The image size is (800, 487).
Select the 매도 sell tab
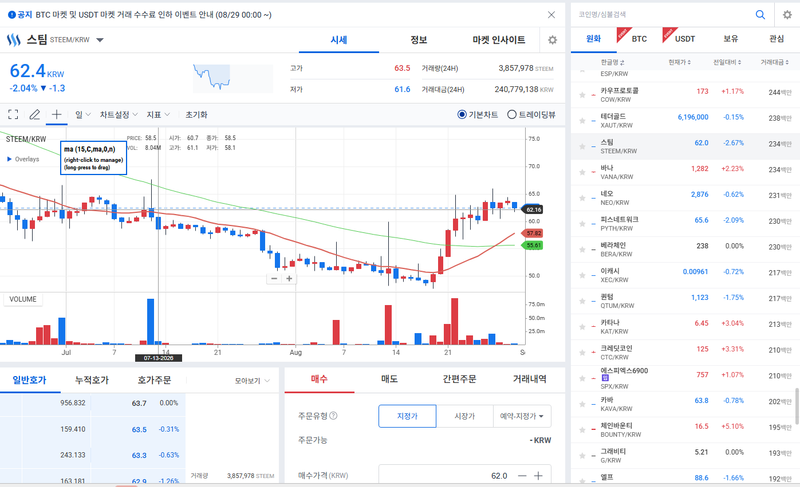click(x=389, y=379)
